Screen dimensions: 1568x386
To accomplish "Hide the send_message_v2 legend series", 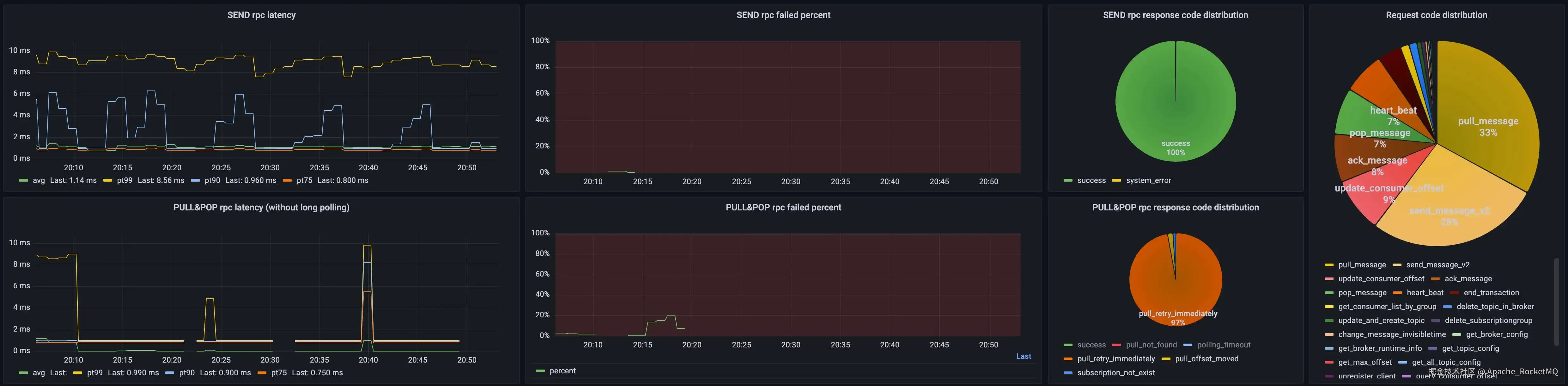I will coord(1437,265).
